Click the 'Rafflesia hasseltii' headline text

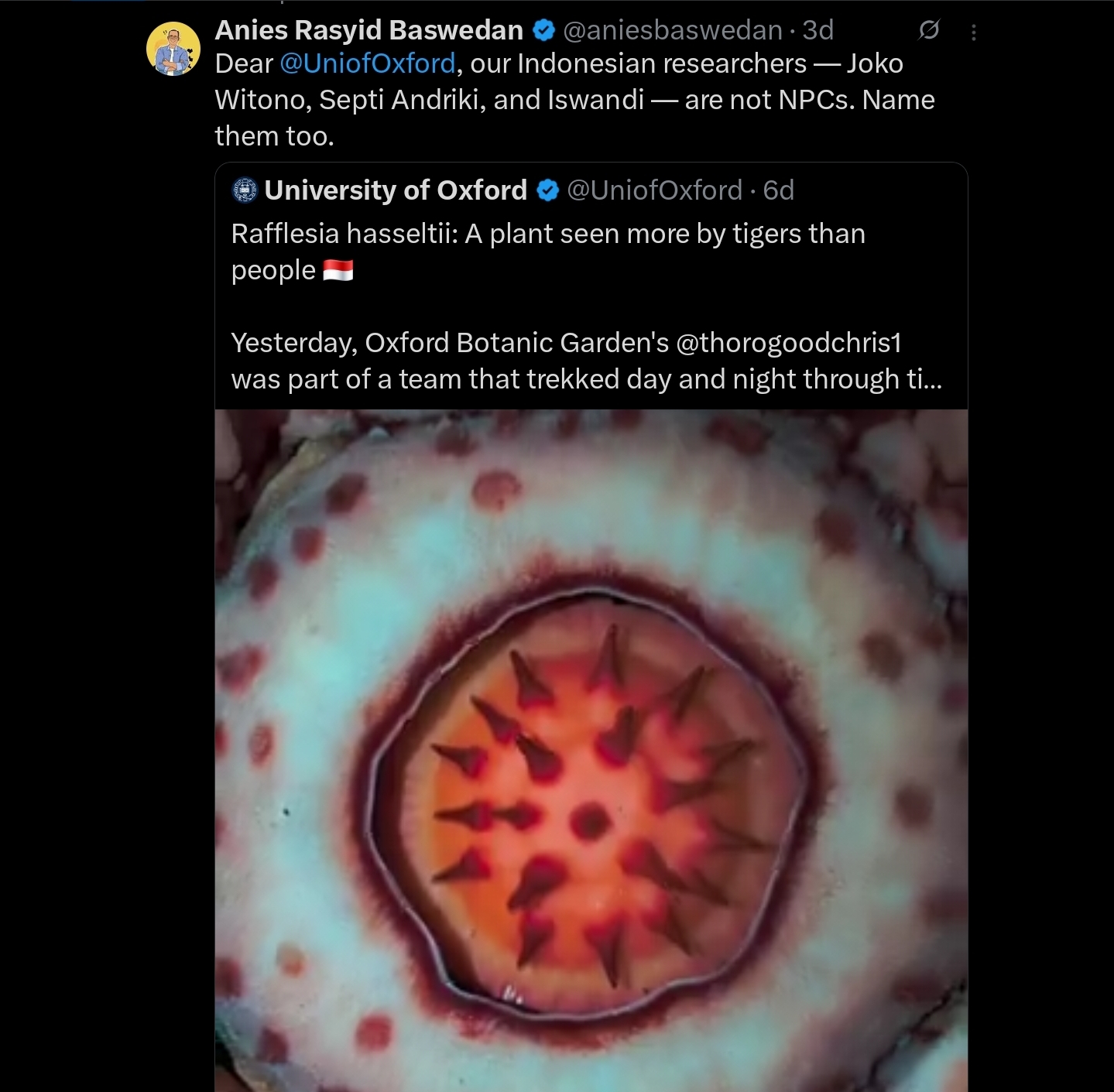click(x=344, y=234)
